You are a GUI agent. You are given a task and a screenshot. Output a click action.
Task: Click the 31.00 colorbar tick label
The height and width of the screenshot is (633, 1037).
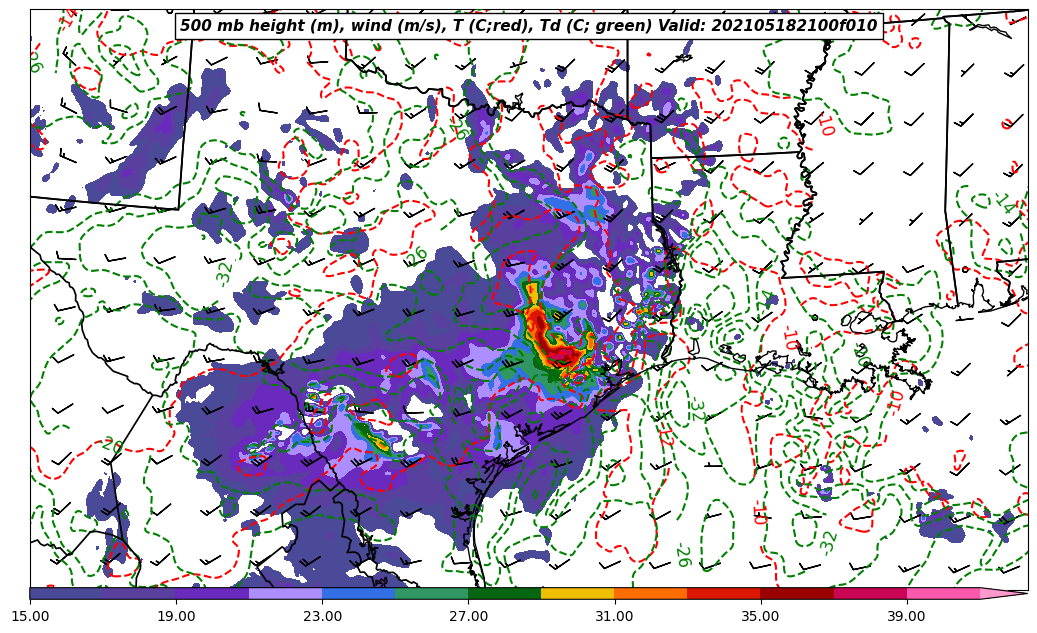(x=614, y=616)
